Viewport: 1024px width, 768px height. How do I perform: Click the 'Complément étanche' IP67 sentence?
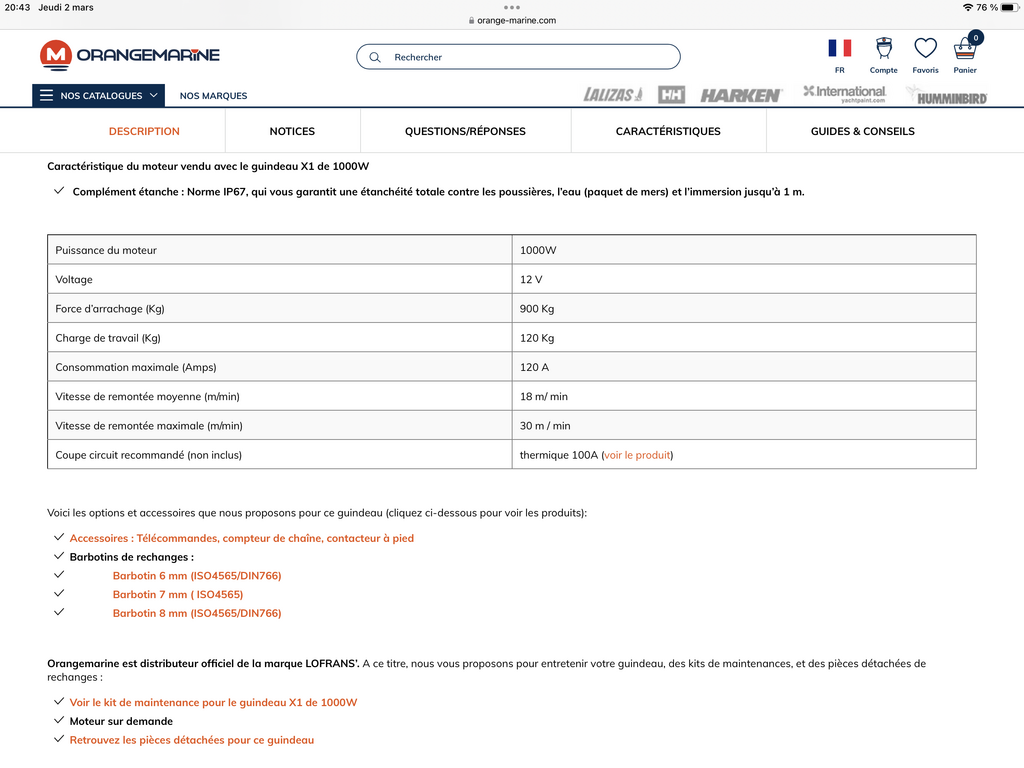click(438, 192)
